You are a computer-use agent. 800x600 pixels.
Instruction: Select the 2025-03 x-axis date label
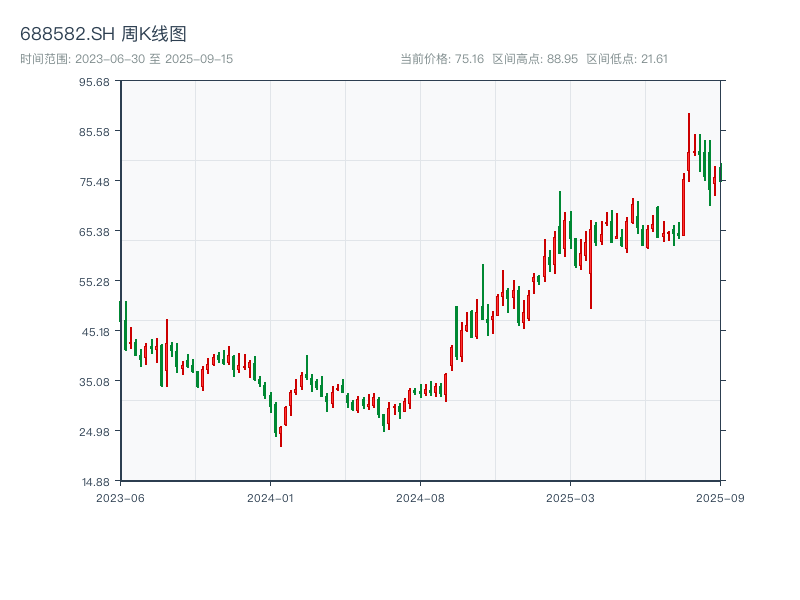pyautogui.click(x=570, y=497)
